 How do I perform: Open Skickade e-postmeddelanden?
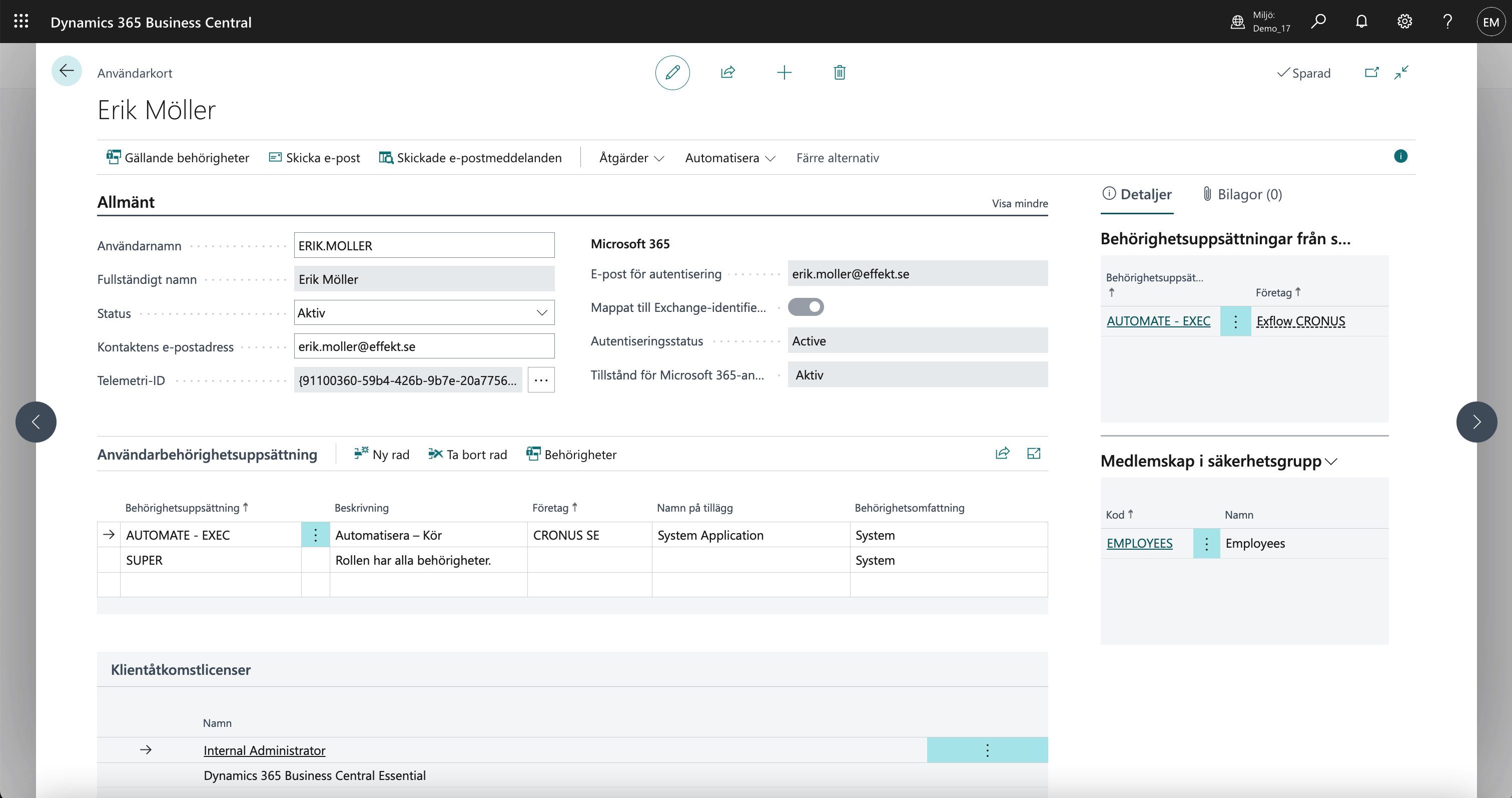(470, 158)
